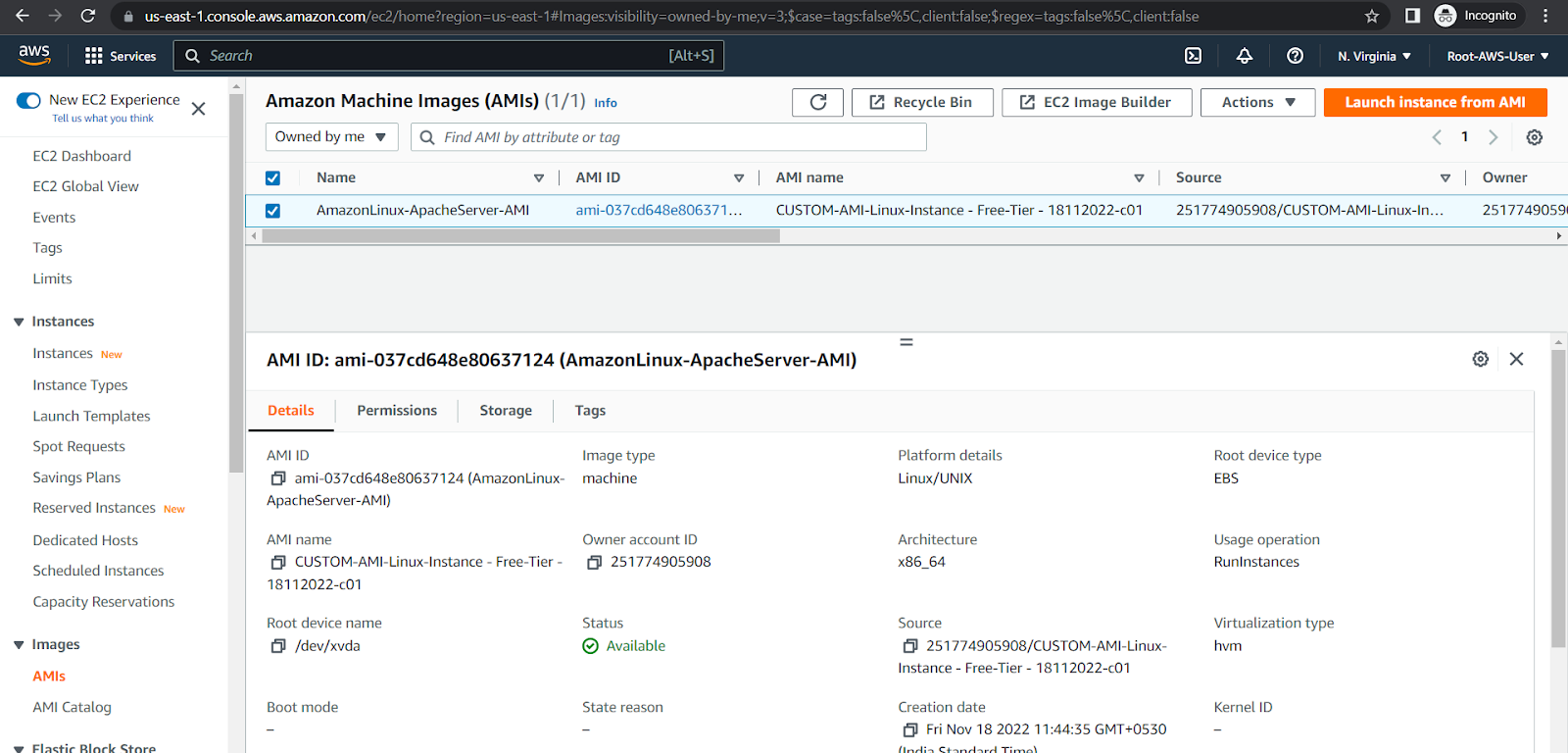Image resolution: width=1568 pixels, height=753 pixels.
Task: Open the CloudShell icon in header
Action: point(1193,56)
